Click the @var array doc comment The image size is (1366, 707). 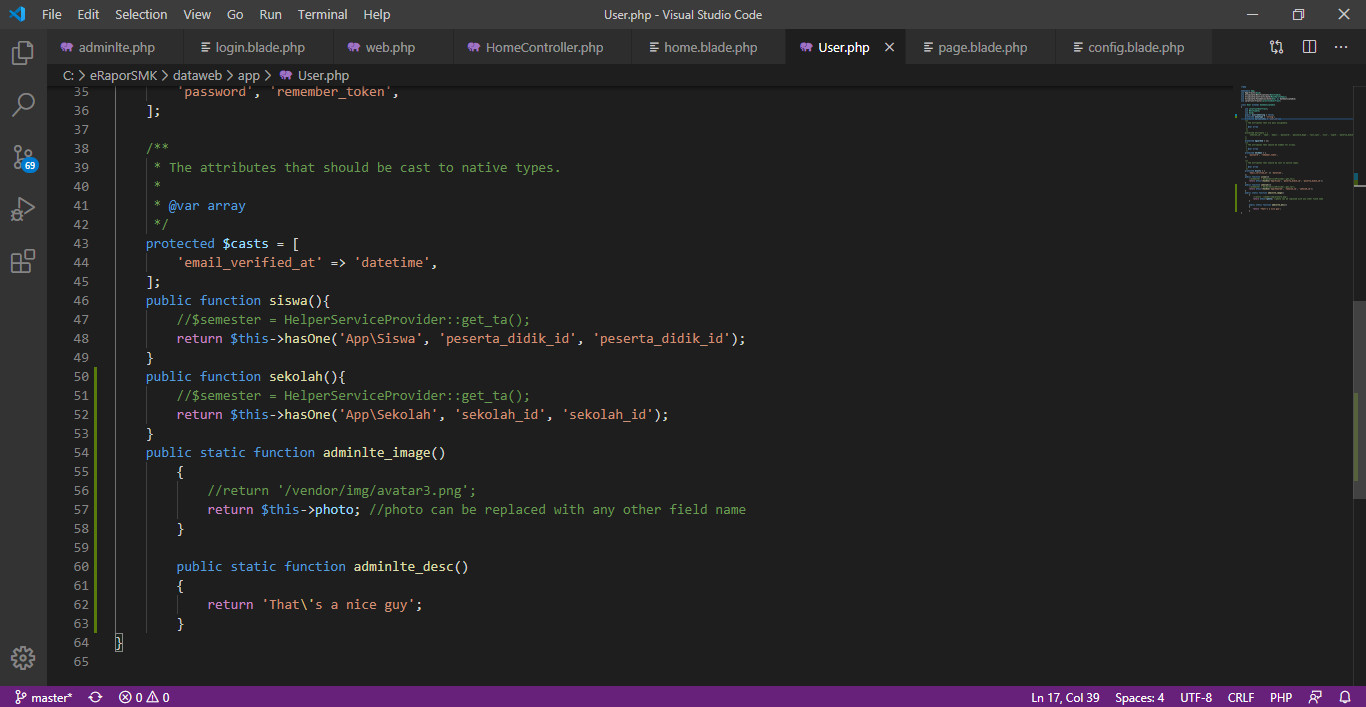tap(207, 205)
